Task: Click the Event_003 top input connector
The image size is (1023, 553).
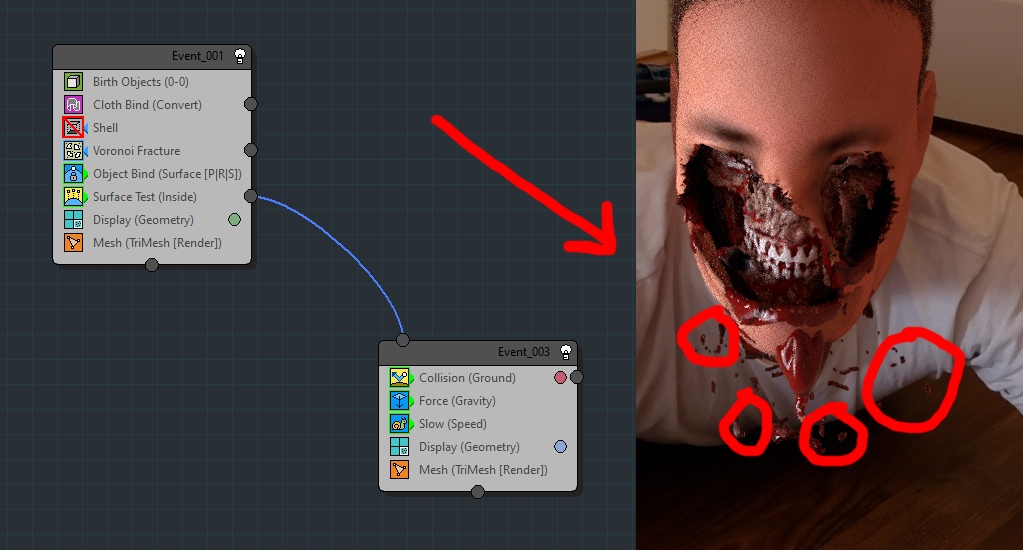Action: click(x=403, y=340)
